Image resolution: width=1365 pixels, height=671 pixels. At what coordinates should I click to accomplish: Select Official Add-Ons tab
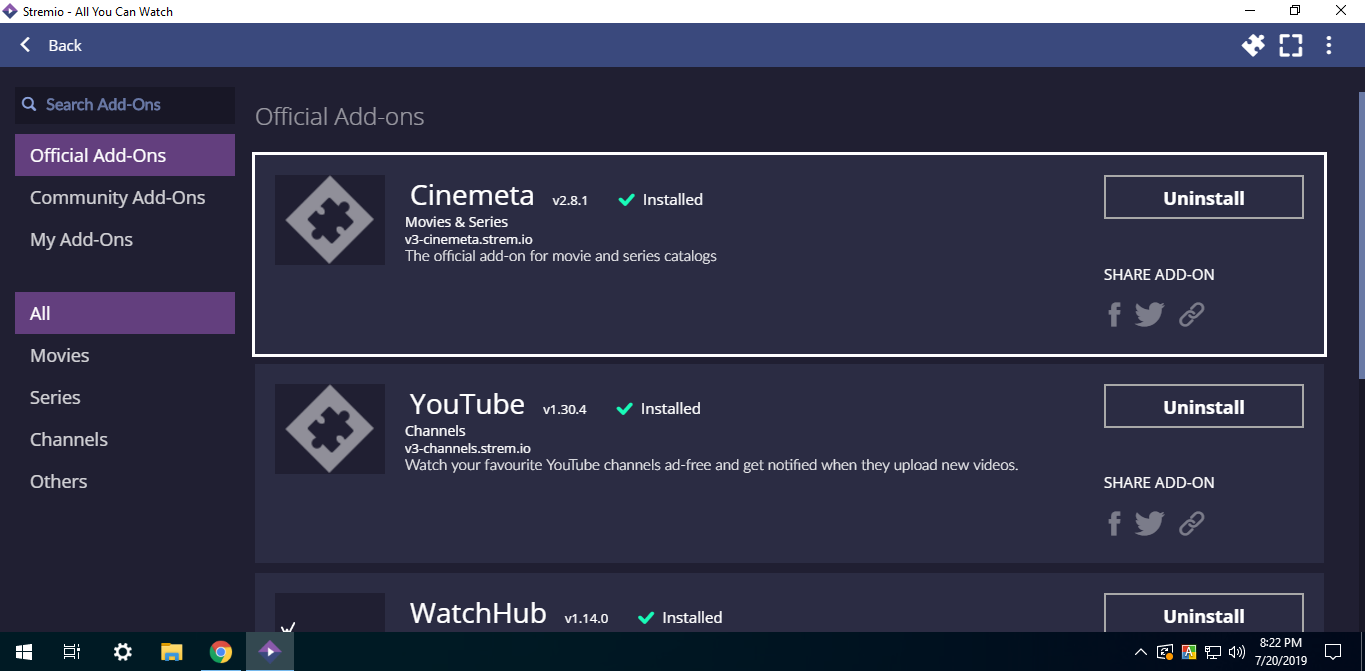(125, 155)
